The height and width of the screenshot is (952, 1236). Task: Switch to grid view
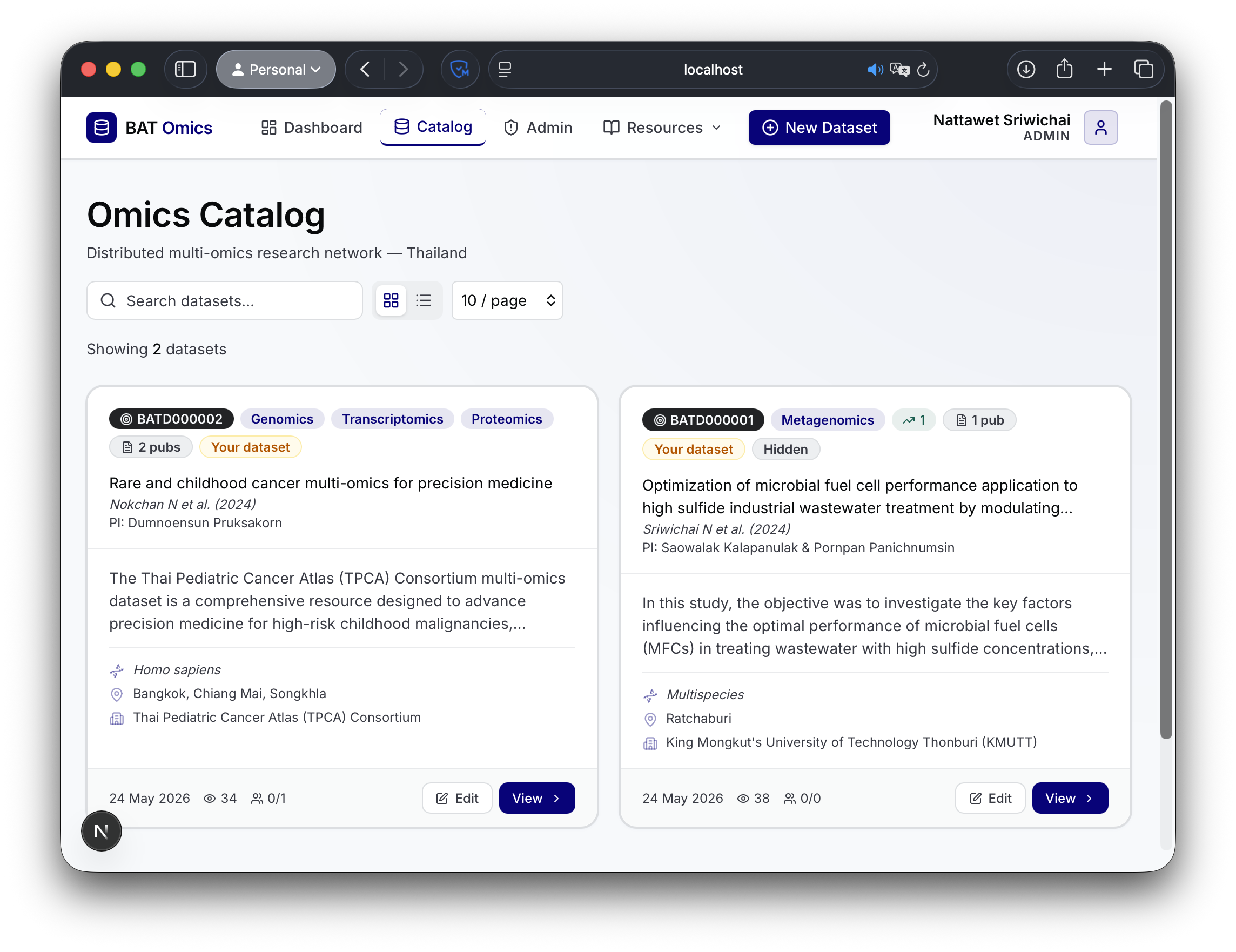391,300
